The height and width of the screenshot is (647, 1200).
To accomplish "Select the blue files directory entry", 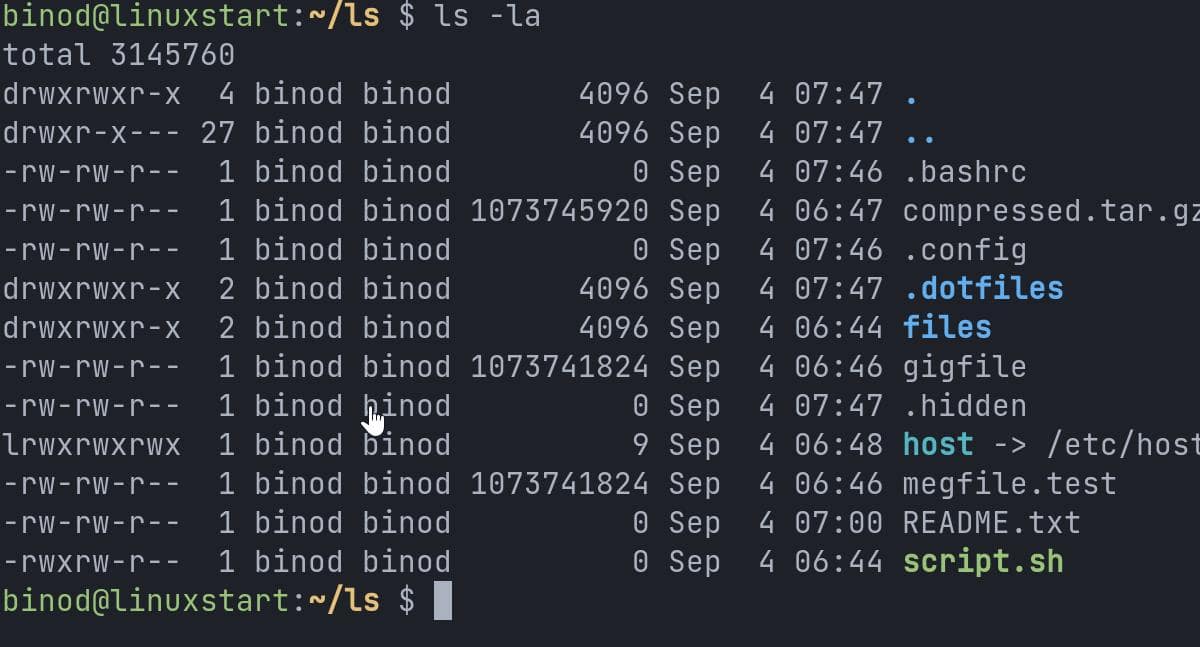I will [x=946, y=328].
